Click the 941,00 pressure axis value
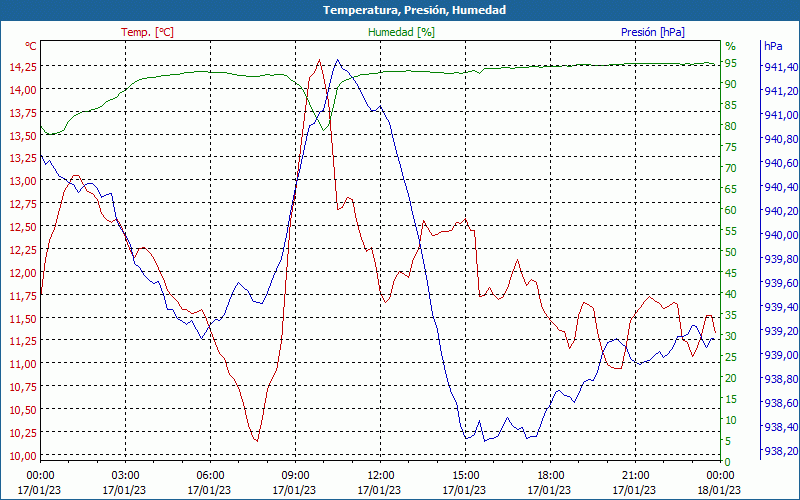Image resolution: width=800 pixels, height=500 pixels. 781,115
